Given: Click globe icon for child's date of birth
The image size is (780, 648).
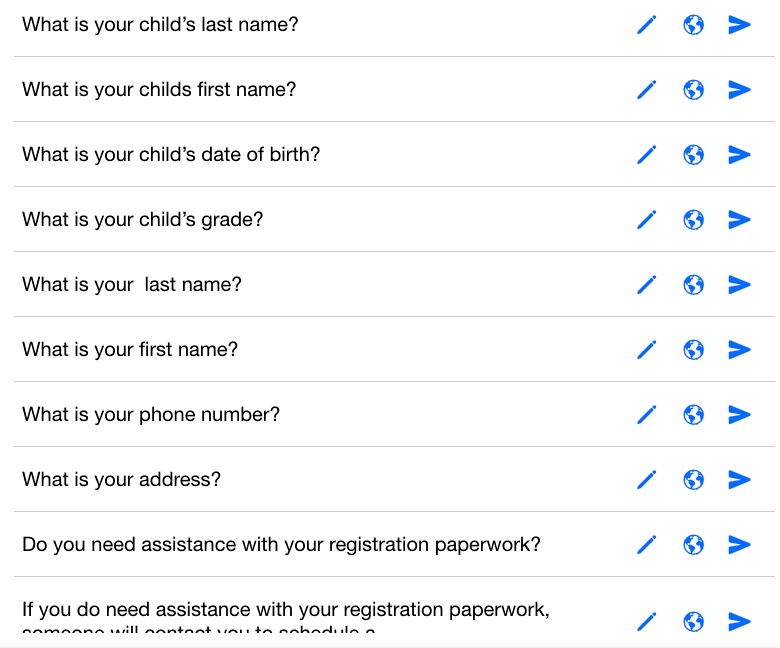Looking at the screenshot, I should tap(693, 155).
